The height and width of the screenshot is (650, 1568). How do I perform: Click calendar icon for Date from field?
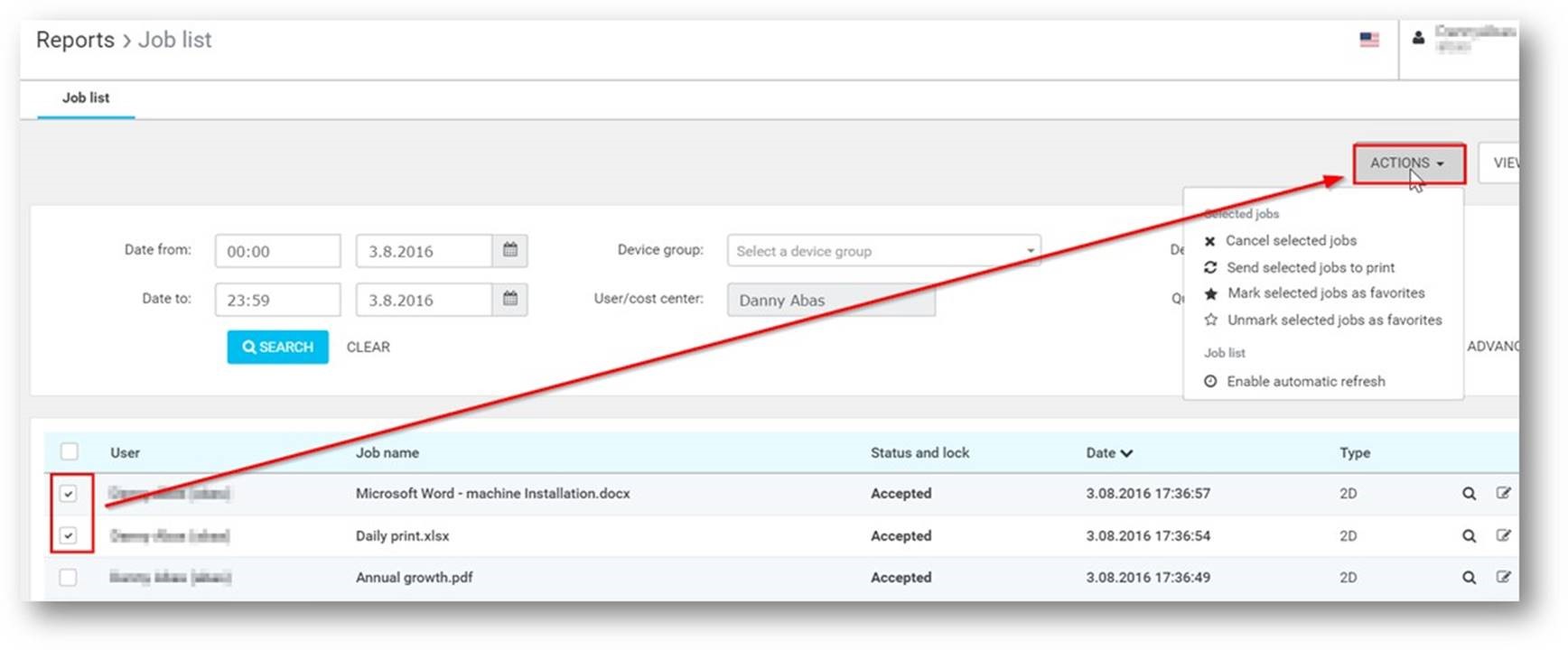(x=509, y=250)
